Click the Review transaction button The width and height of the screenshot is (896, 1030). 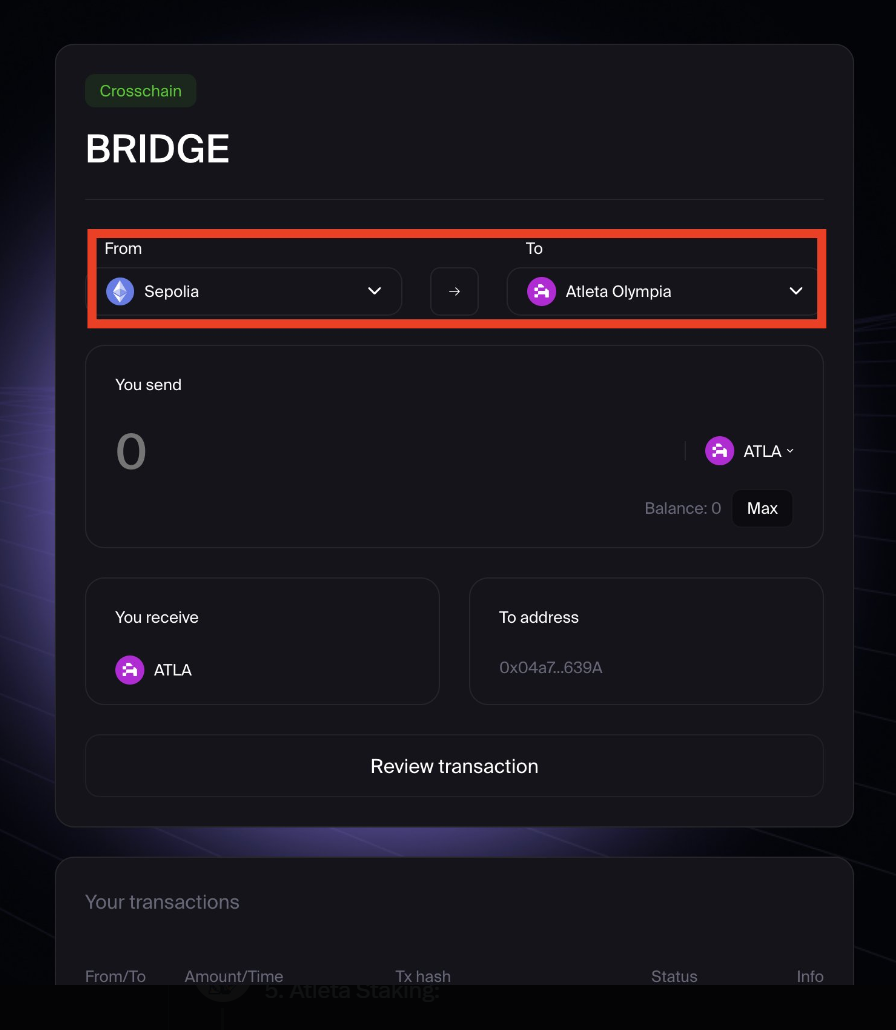pos(455,766)
